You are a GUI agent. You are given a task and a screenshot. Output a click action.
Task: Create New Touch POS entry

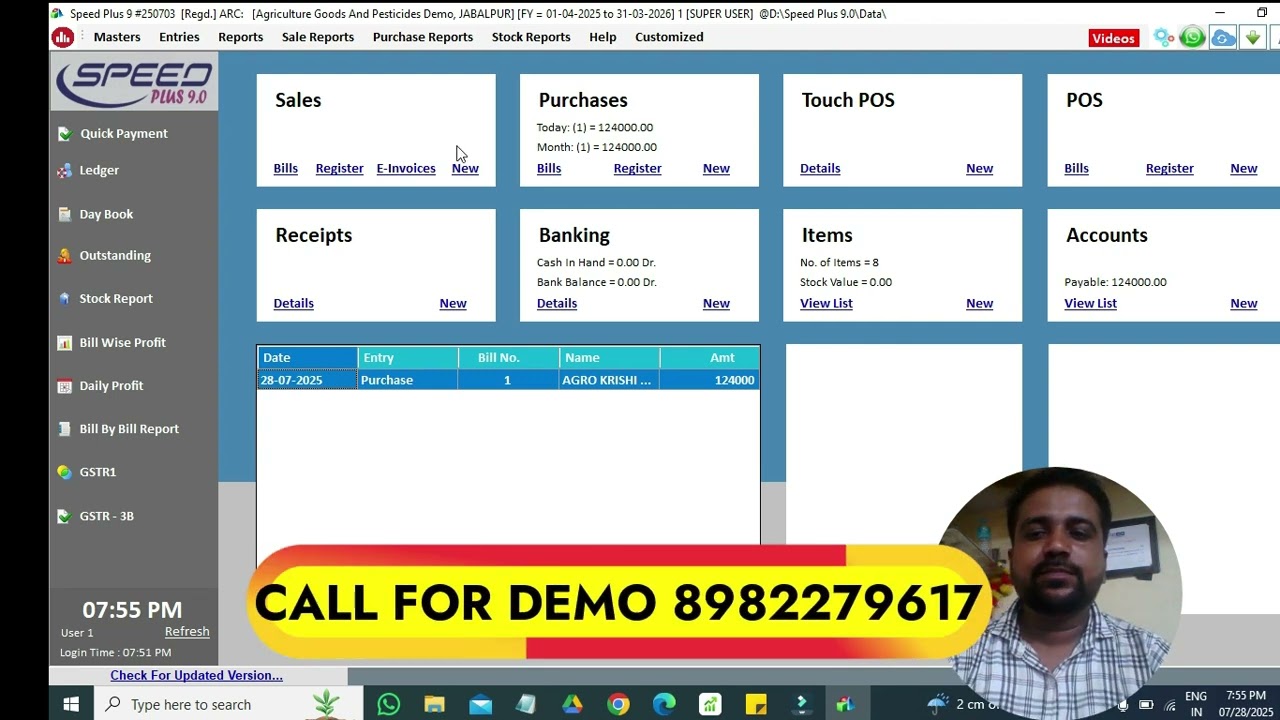pyautogui.click(x=980, y=168)
